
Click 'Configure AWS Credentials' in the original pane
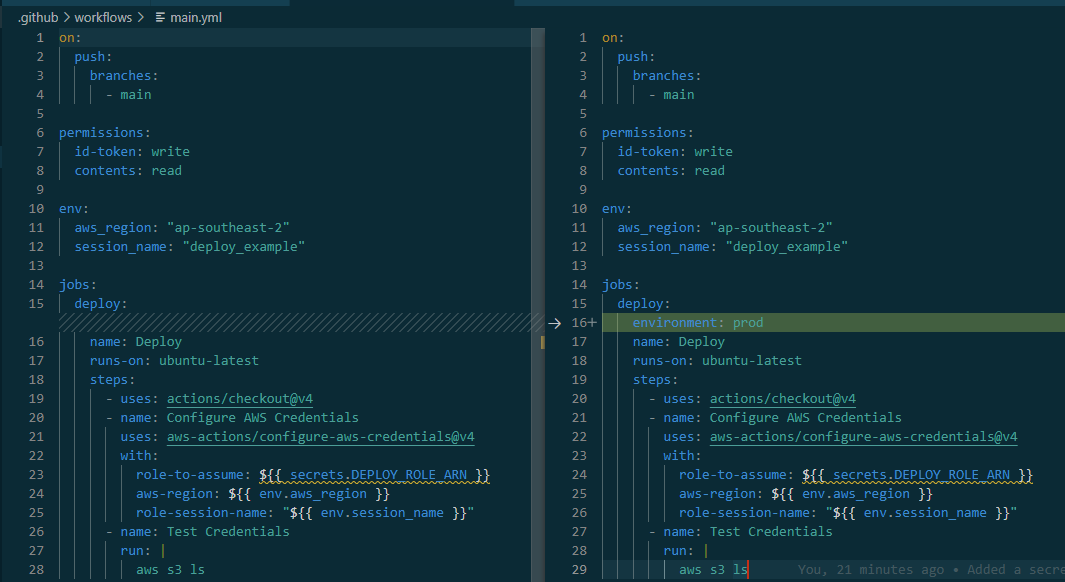click(262, 418)
